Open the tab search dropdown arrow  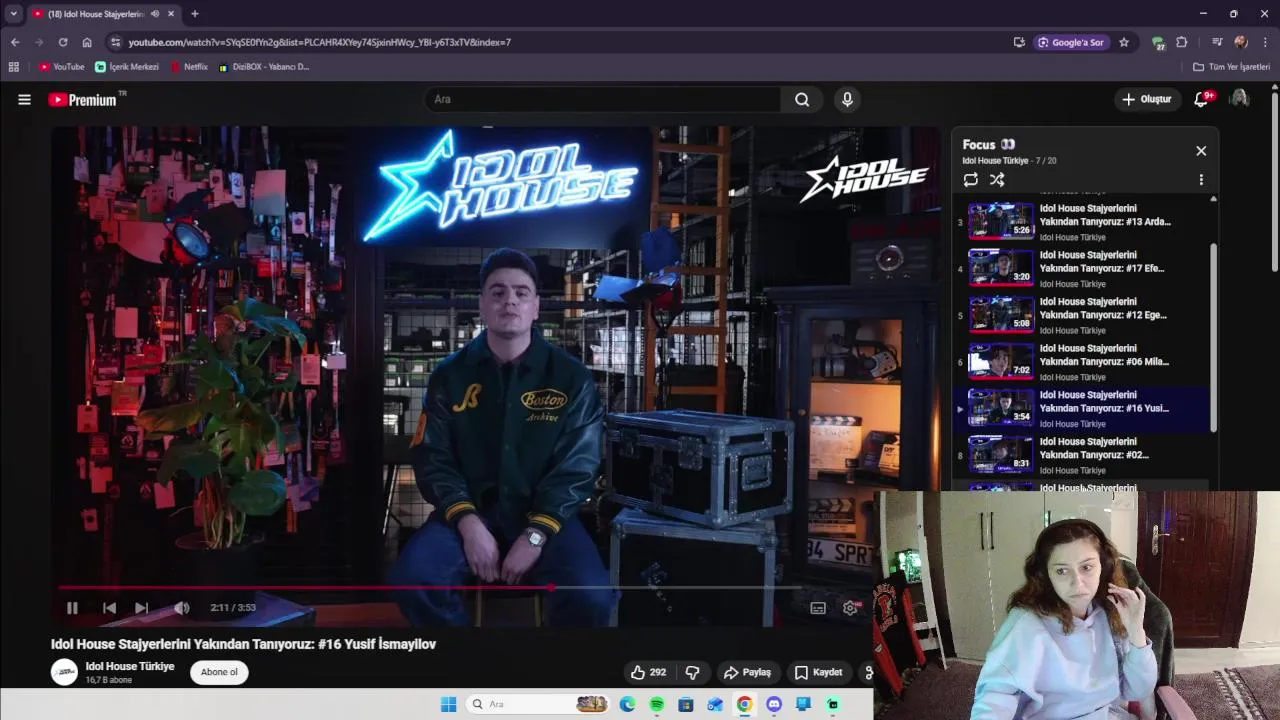(x=13, y=14)
